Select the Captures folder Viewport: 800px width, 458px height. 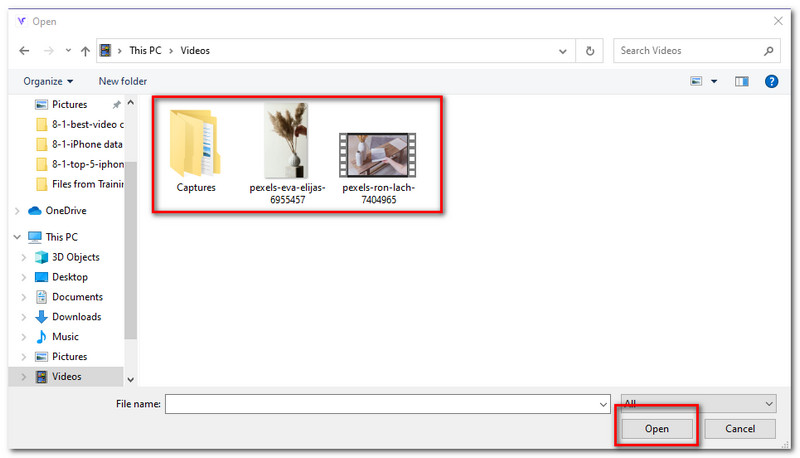[195, 151]
